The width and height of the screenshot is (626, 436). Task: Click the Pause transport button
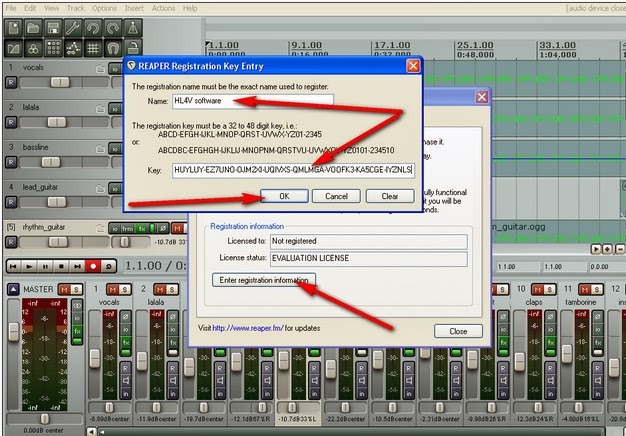tap(45, 266)
